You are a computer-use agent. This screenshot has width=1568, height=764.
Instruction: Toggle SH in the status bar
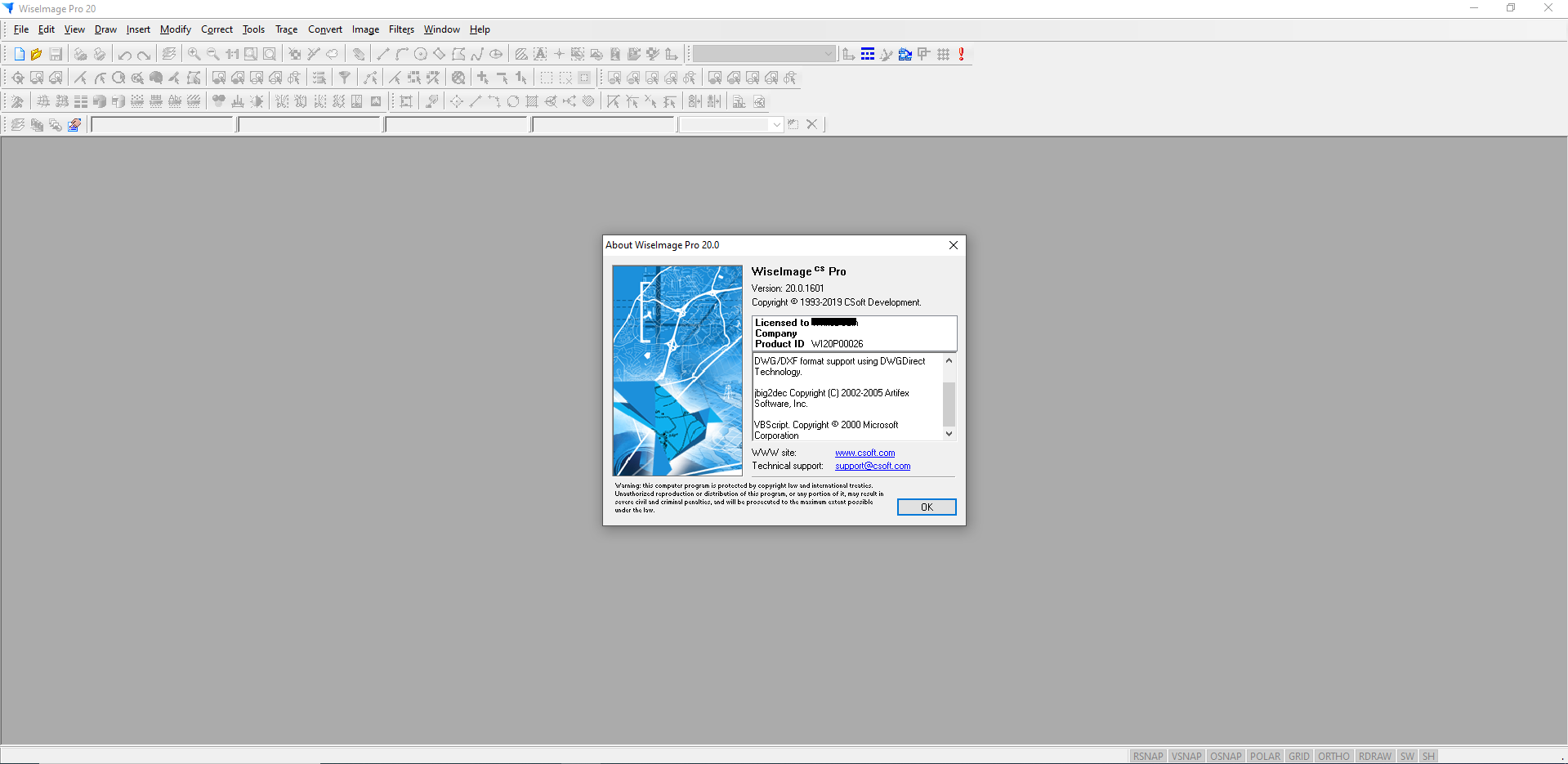1428,757
